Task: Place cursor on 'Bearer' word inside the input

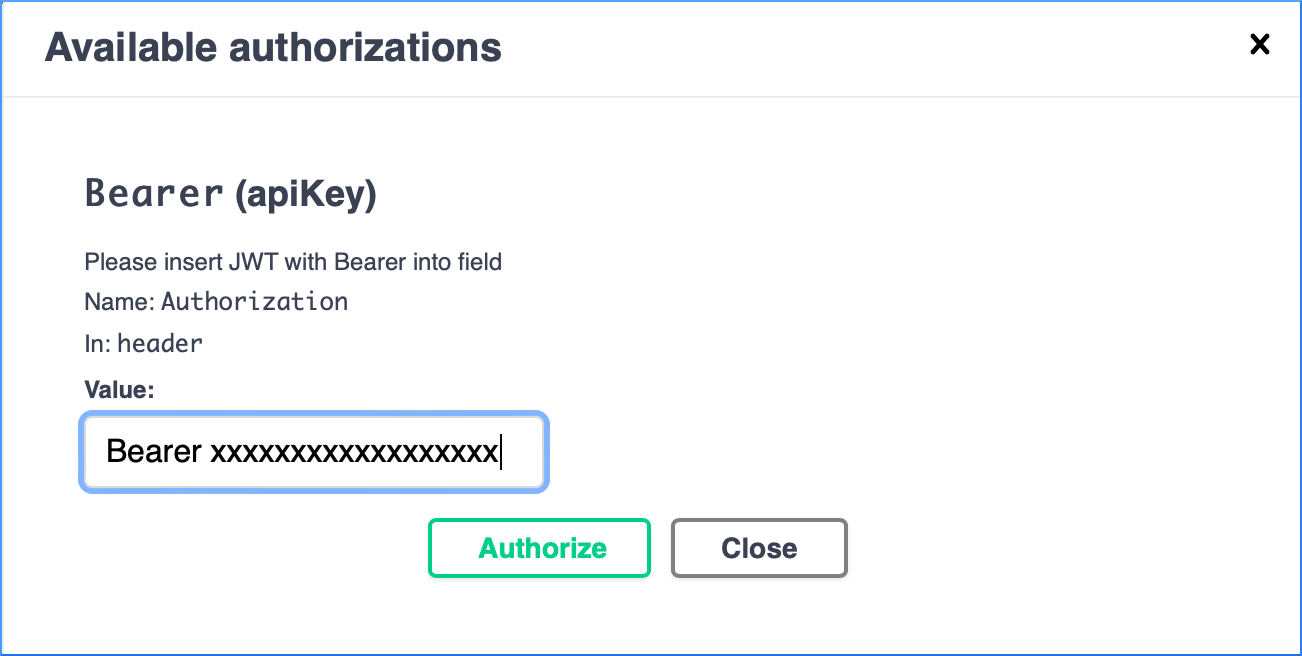Action: (x=154, y=452)
